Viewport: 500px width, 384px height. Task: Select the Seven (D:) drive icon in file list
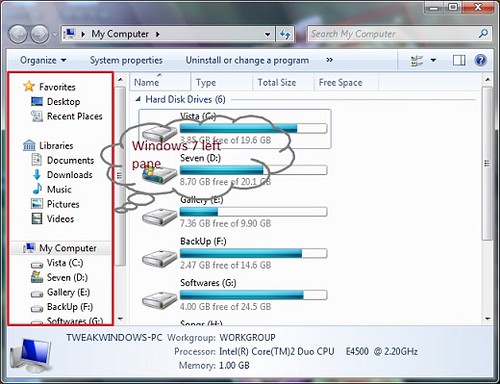click(159, 175)
